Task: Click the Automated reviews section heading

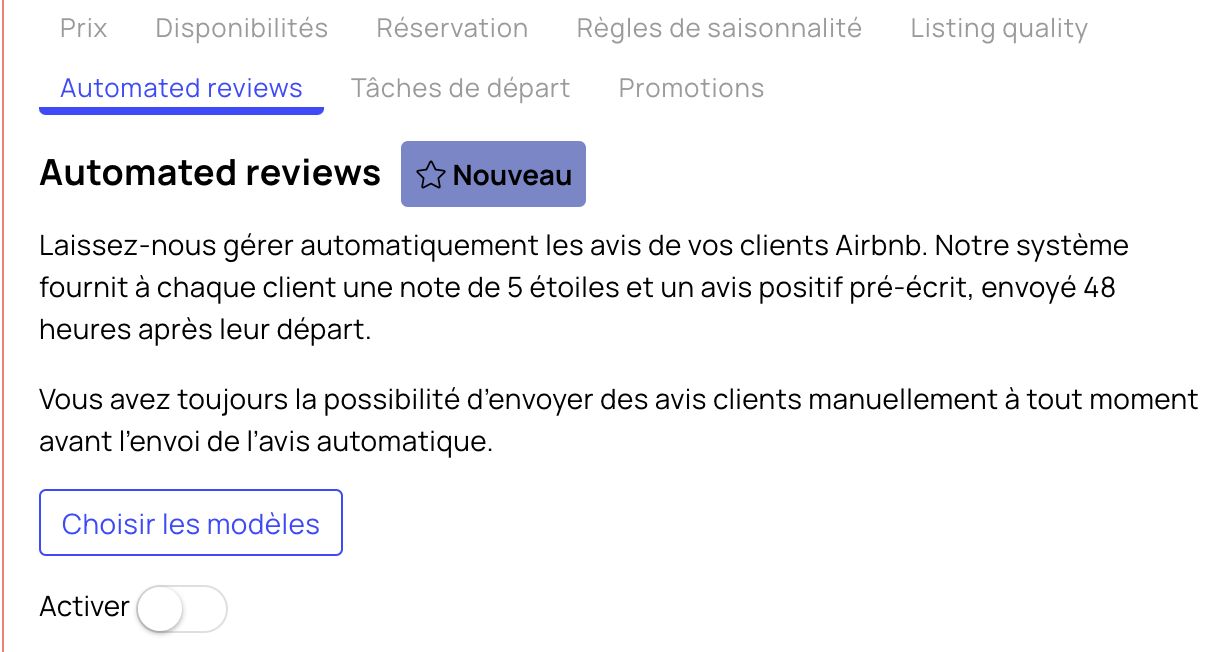Action: click(210, 173)
